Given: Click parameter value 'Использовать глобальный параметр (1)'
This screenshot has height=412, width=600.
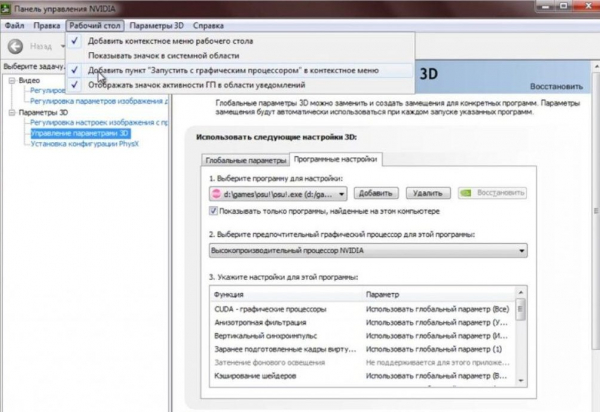Looking at the screenshot, I should [434, 349].
